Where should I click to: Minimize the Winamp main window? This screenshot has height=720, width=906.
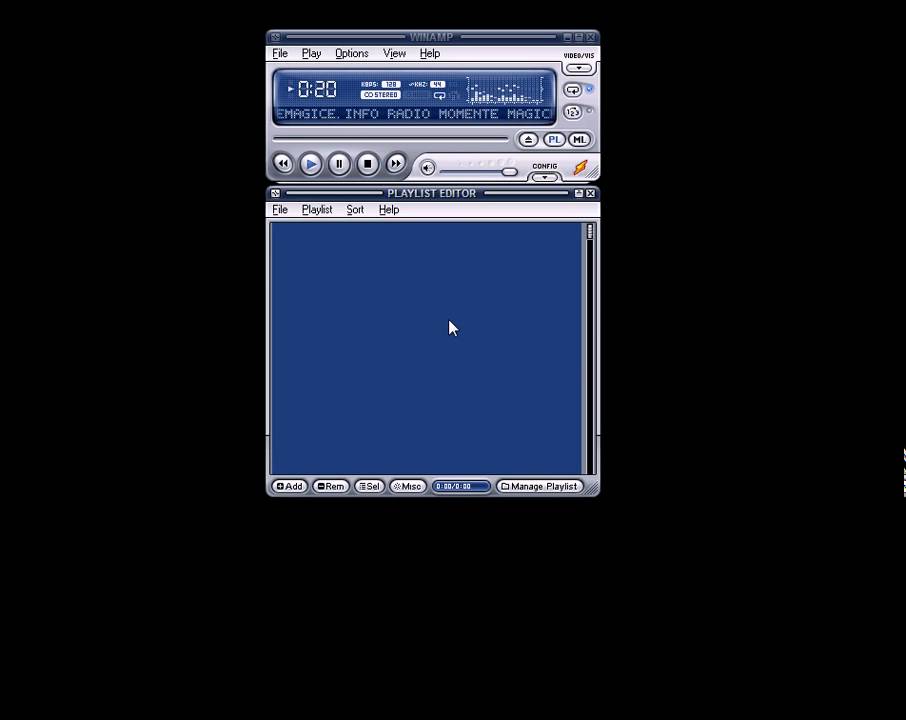coord(567,37)
